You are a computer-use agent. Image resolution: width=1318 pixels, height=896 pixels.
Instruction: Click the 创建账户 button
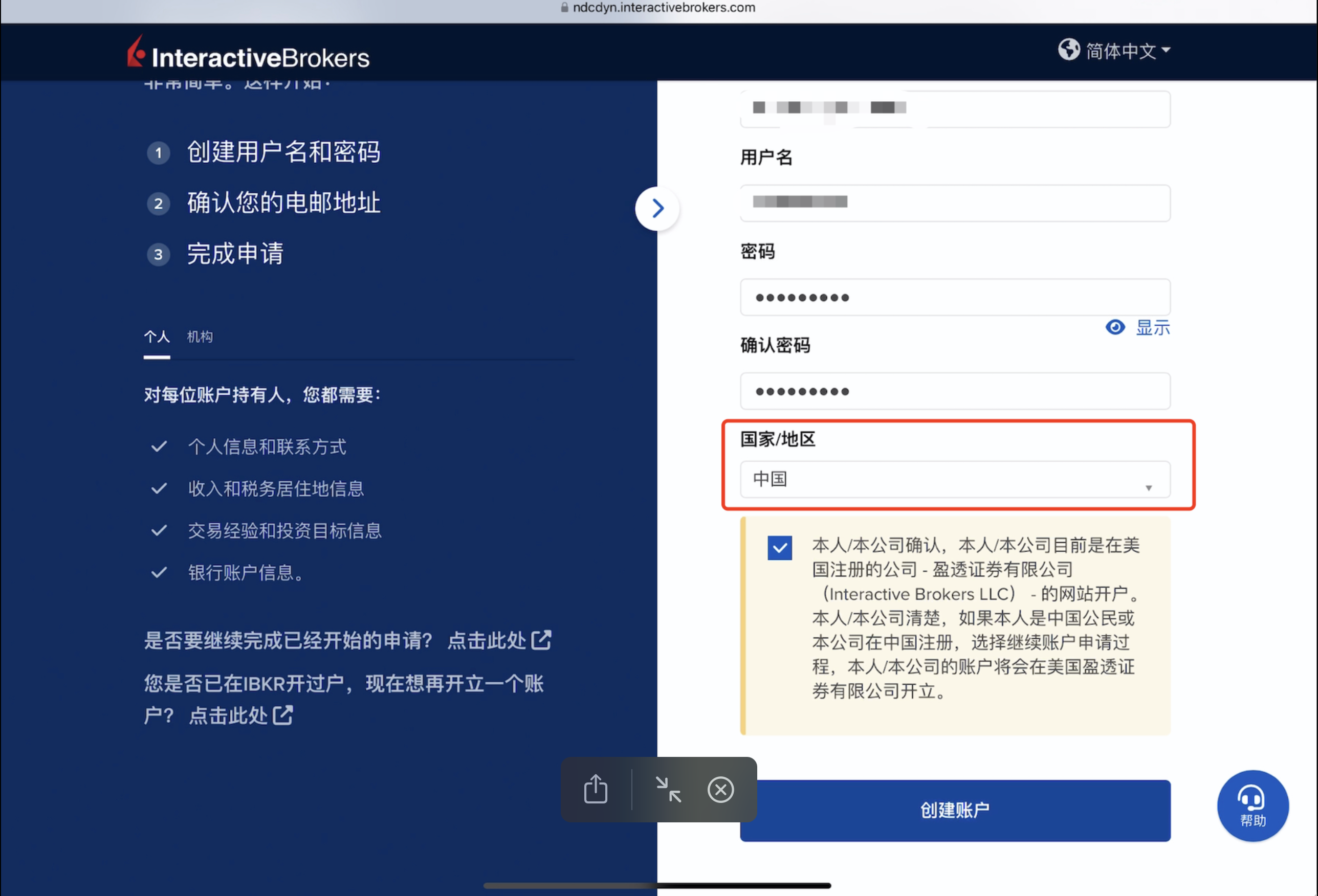[955, 811]
